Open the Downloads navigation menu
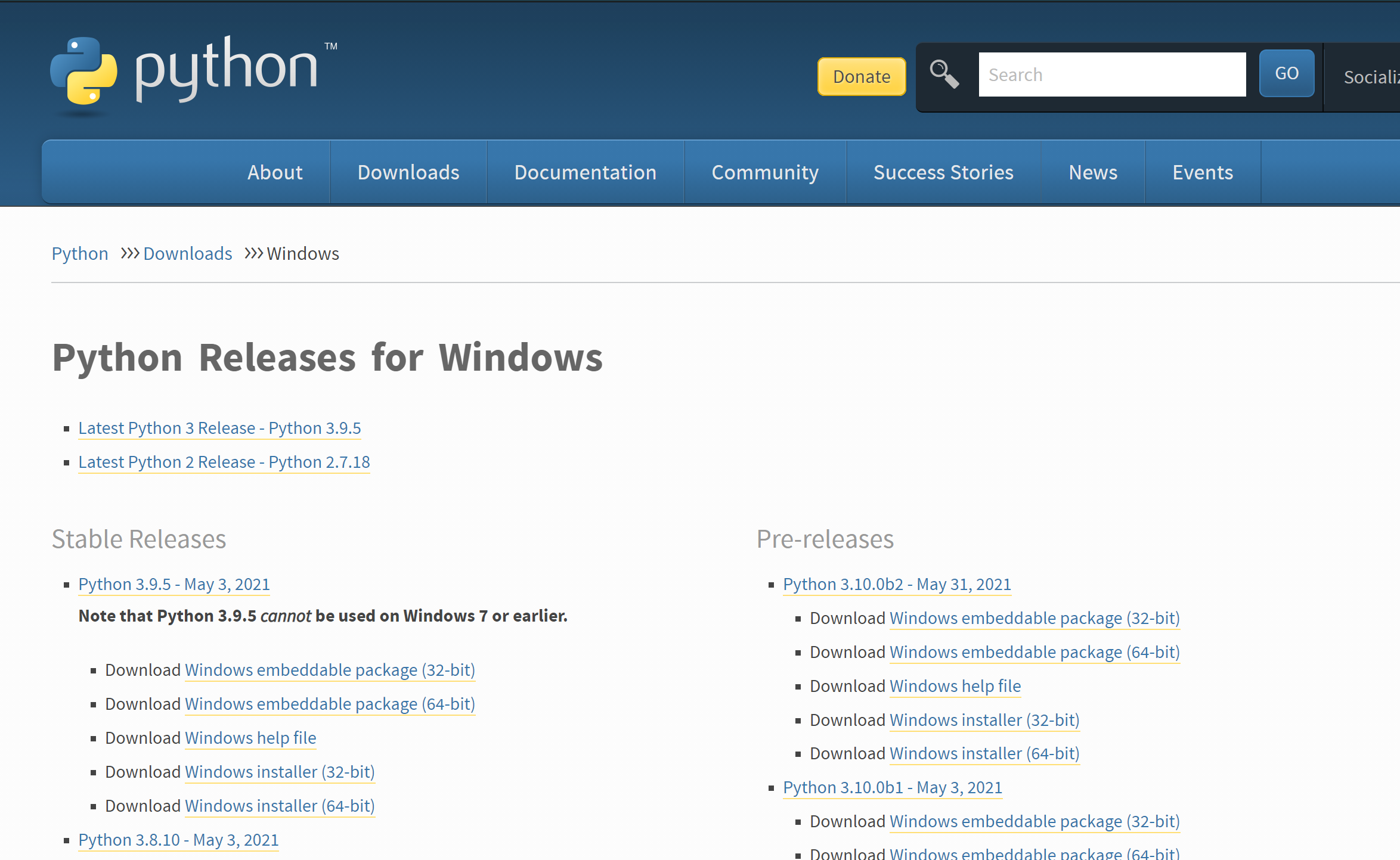Screen dimensions: 1400x860 [x=408, y=172]
